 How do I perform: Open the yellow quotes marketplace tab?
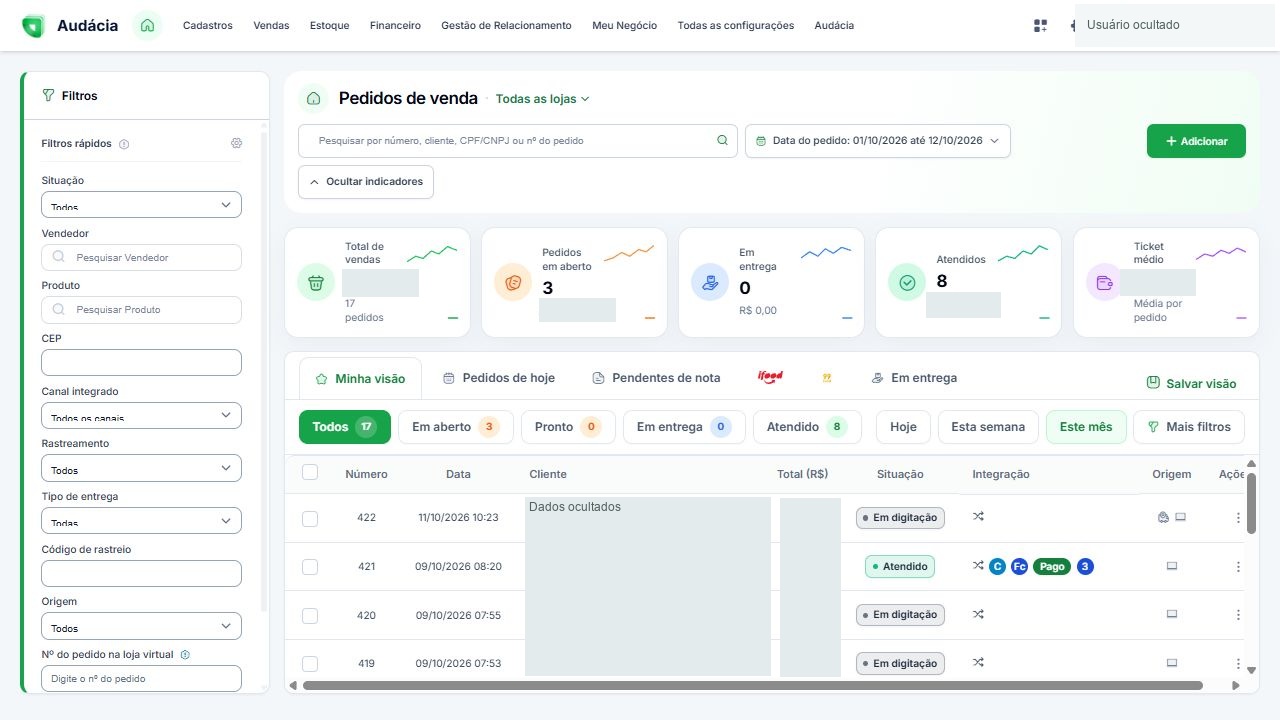pos(827,378)
